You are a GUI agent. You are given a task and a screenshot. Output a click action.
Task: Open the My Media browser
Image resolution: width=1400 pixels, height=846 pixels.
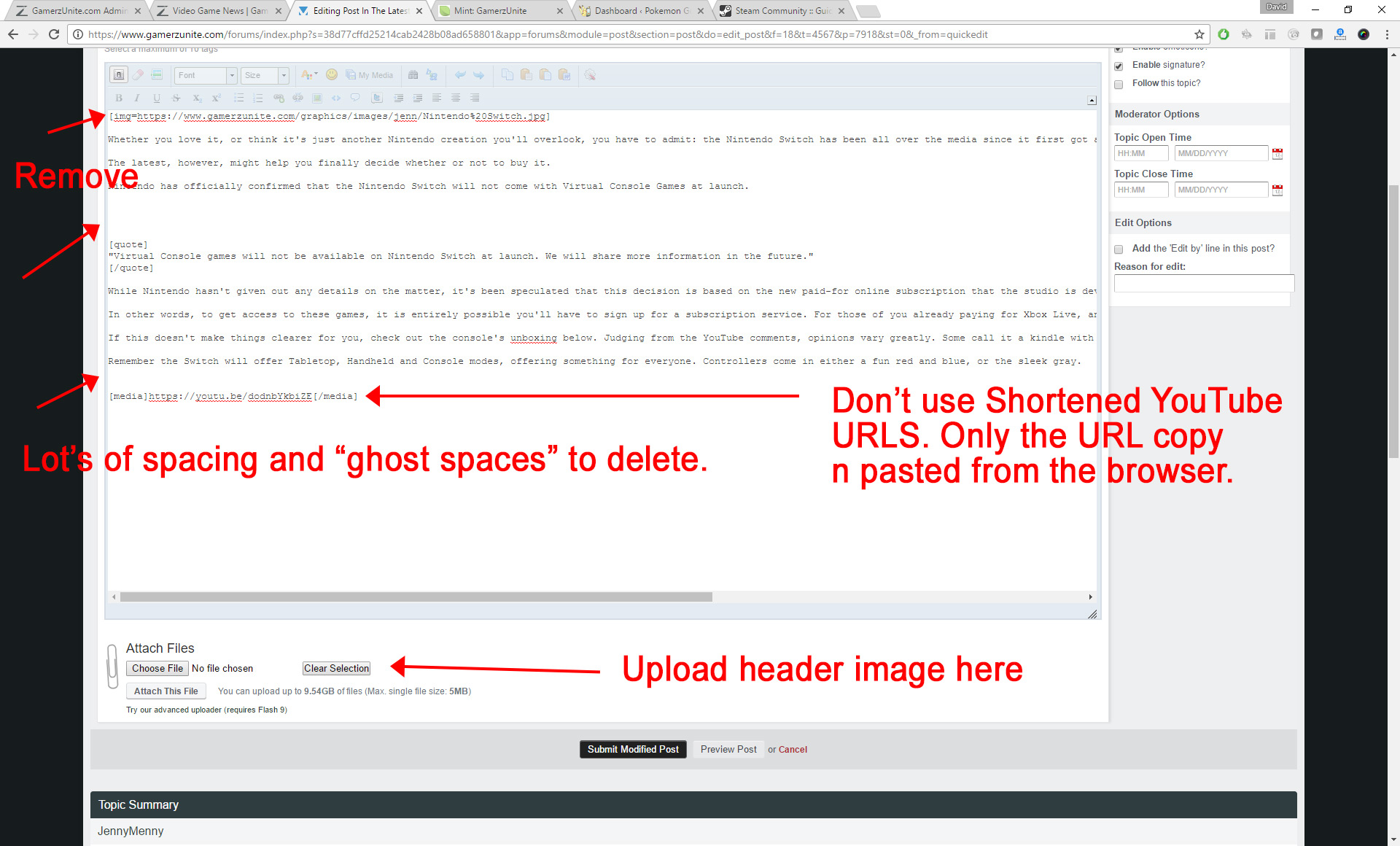[x=370, y=75]
